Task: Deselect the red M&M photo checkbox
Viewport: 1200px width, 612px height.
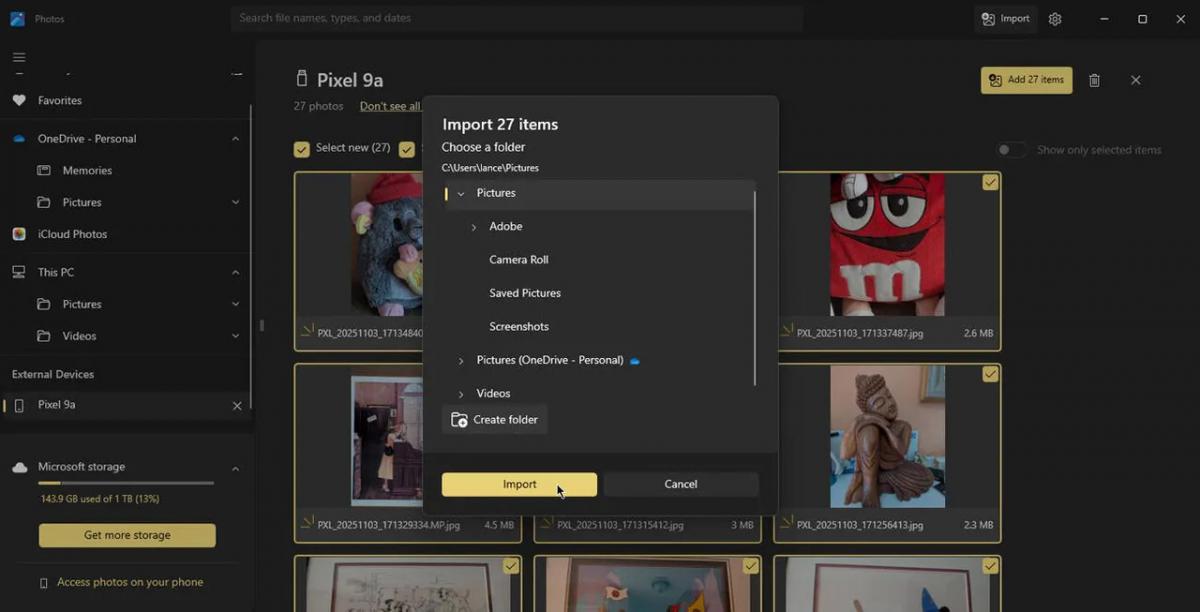Action: pyautogui.click(x=990, y=182)
